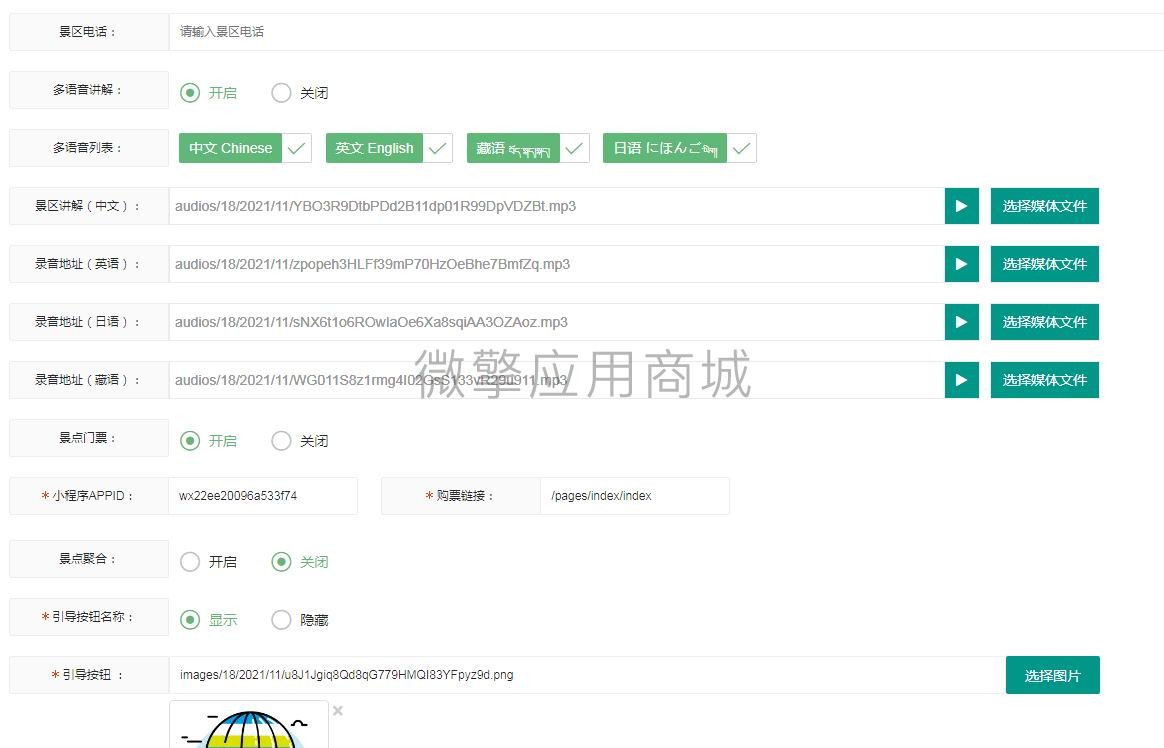Viewport: 1164px width, 748px height.
Task: Toggle the 日语 Japanese language checkbox
Action: [679, 148]
